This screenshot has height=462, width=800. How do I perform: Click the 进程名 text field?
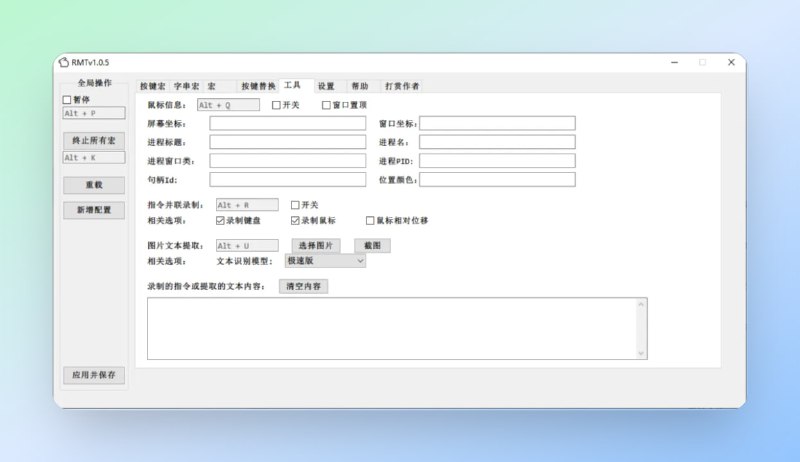497,142
